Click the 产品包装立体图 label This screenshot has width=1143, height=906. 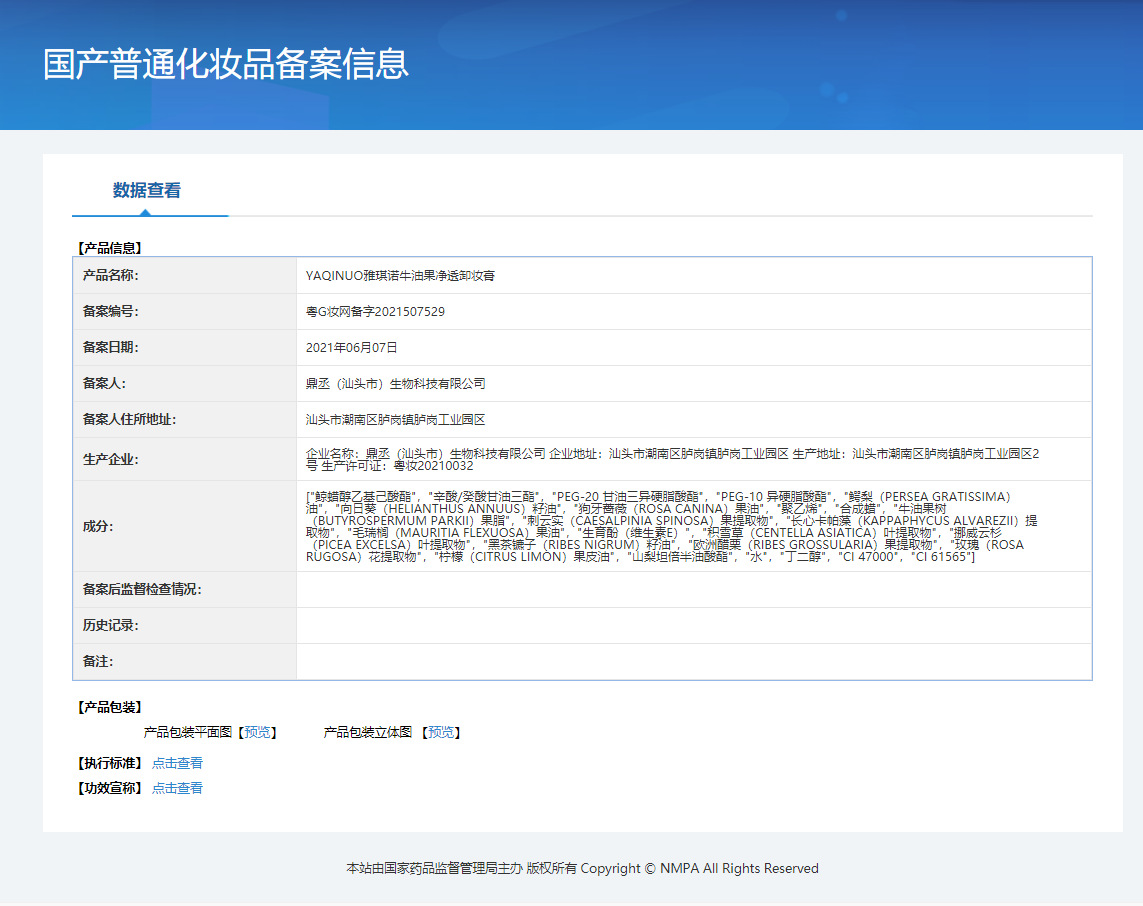(367, 732)
